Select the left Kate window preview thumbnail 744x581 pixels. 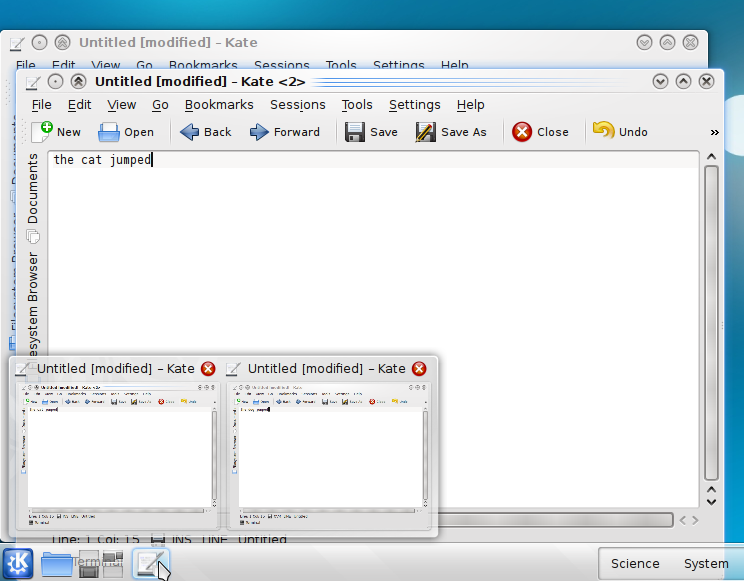[x=118, y=456]
